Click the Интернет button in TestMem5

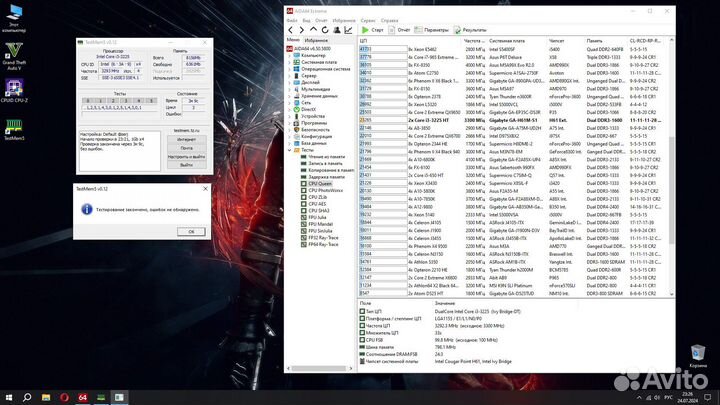(x=186, y=139)
